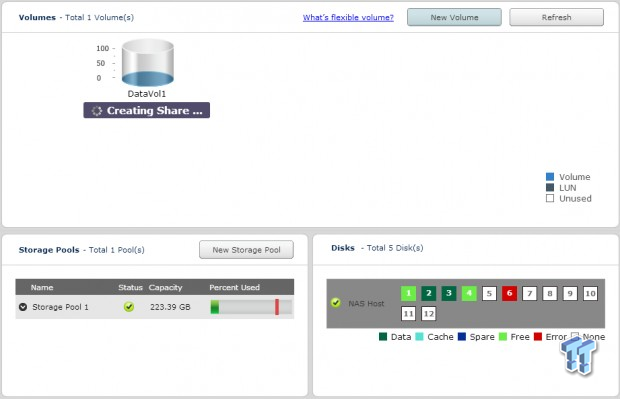This screenshot has width=620, height=399.
Task: Select disk slot 1
Action: pos(408,293)
